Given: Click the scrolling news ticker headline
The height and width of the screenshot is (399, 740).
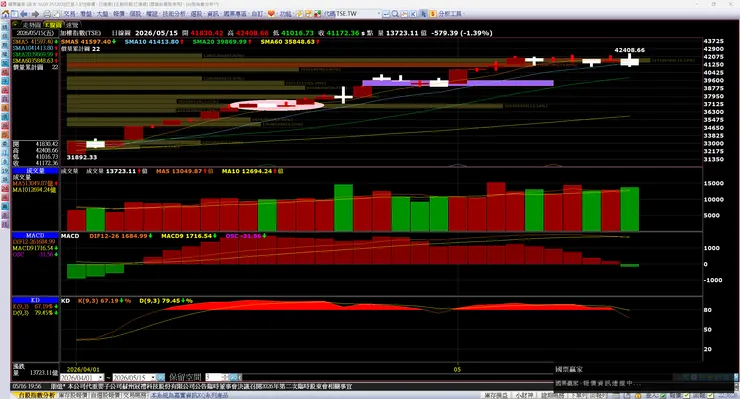Looking at the screenshot, I should pos(201,386).
